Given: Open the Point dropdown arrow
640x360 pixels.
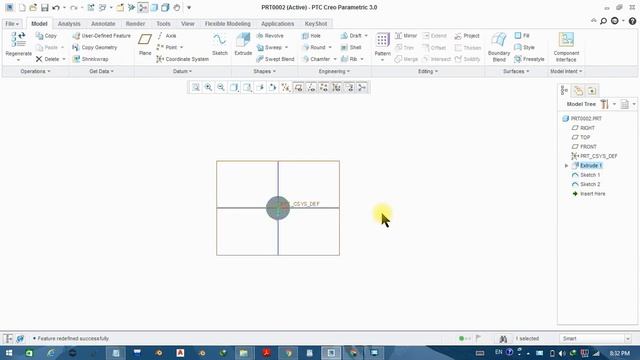Looking at the screenshot, I should coord(181,47).
